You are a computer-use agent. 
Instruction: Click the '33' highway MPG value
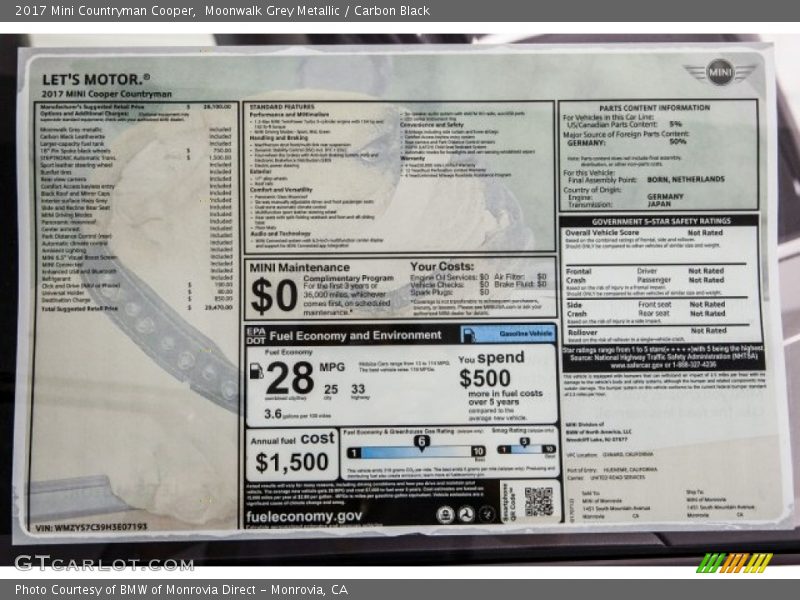click(x=358, y=389)
